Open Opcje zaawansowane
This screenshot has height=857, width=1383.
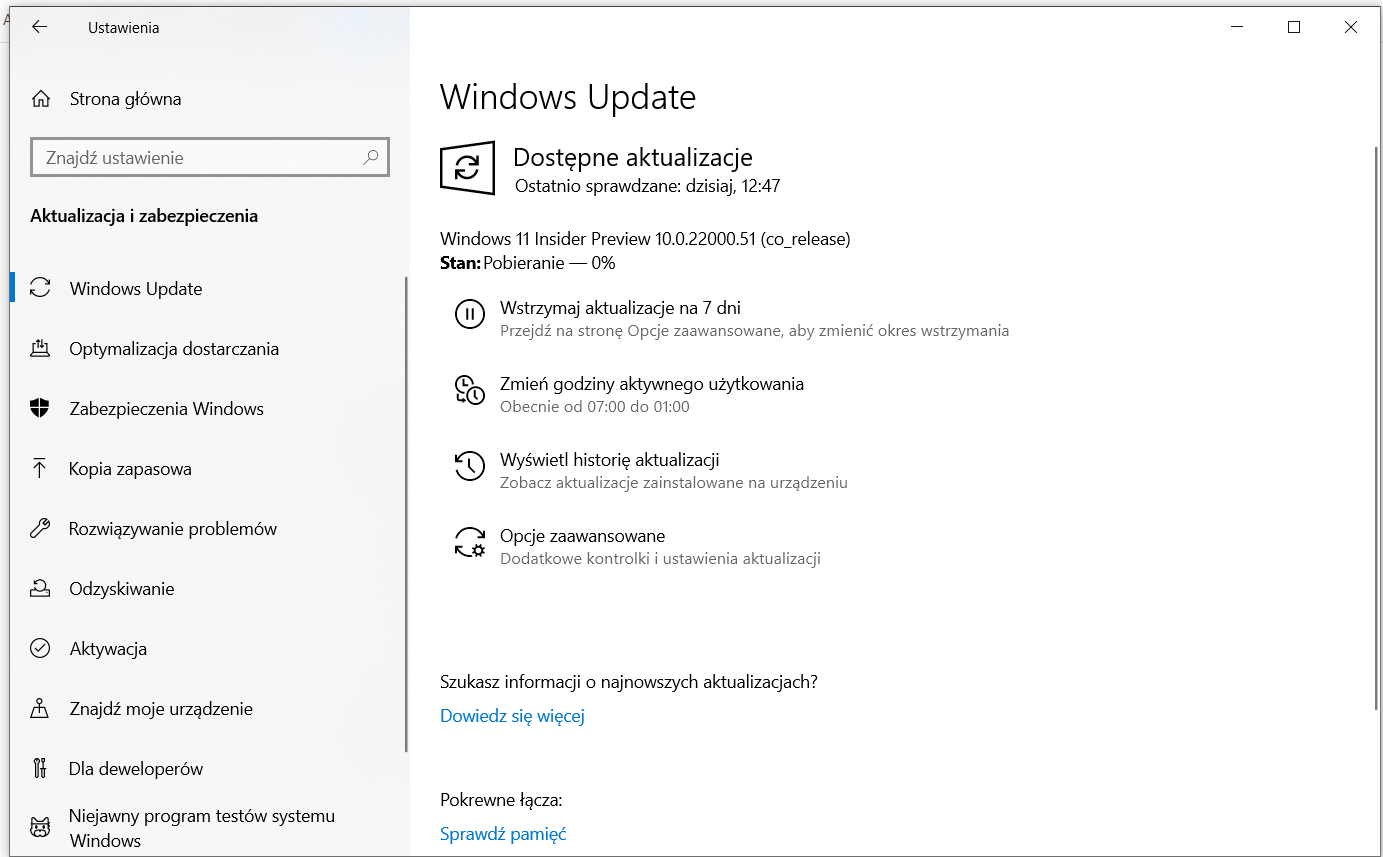582,536
